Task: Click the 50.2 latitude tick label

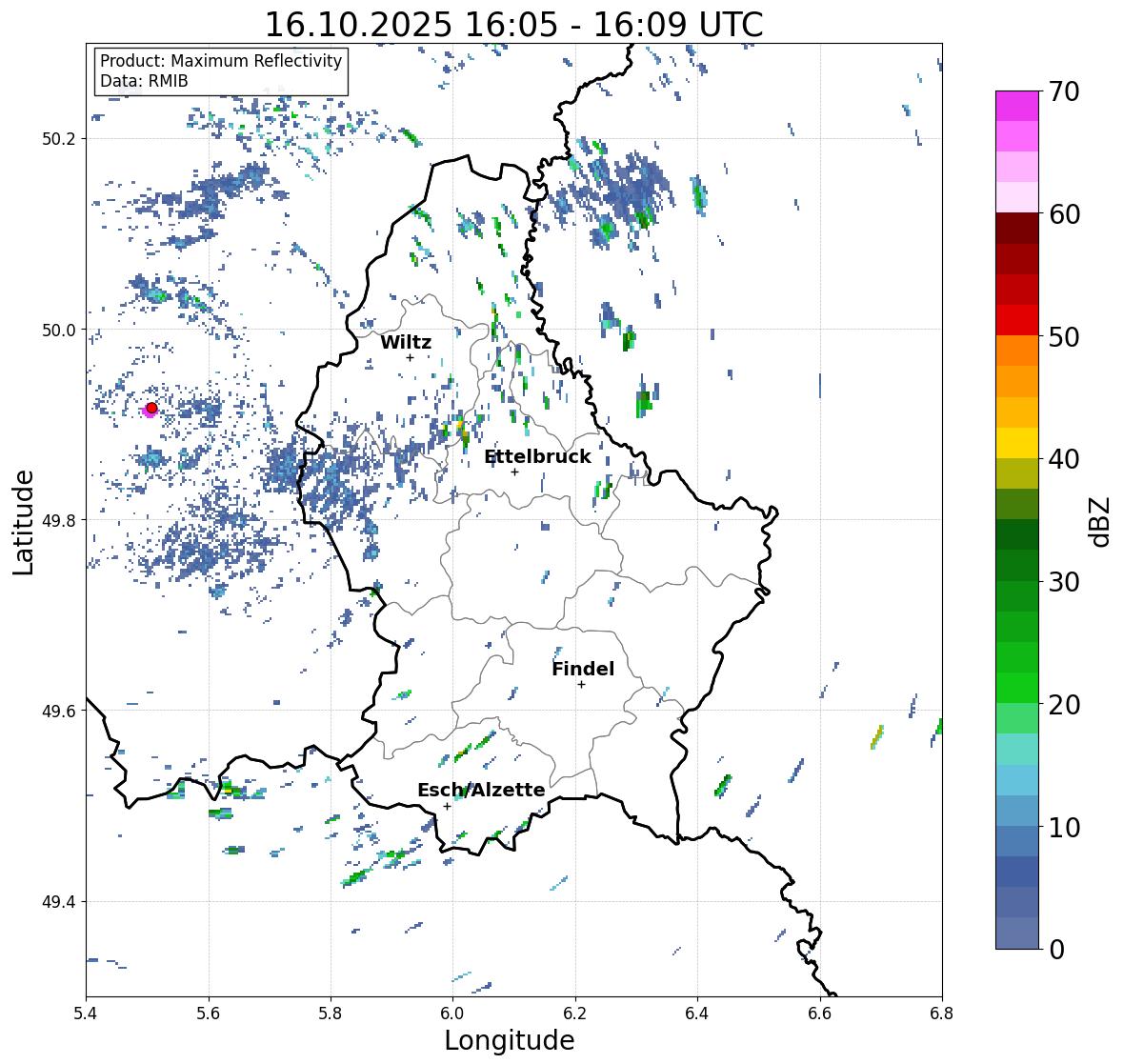Action: click(59, 139)
